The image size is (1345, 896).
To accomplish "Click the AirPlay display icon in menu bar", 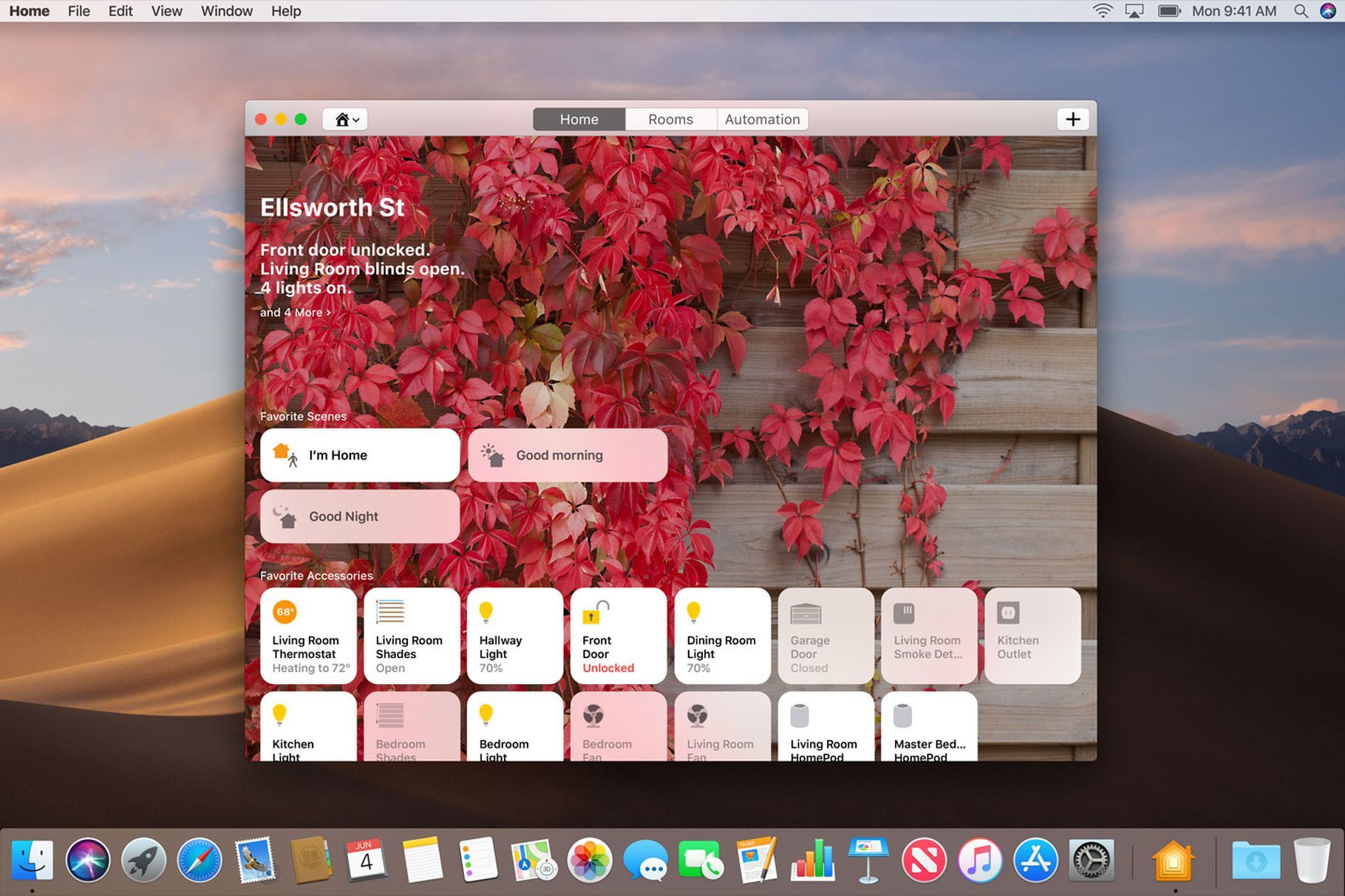I will (x=1134, y=11).
